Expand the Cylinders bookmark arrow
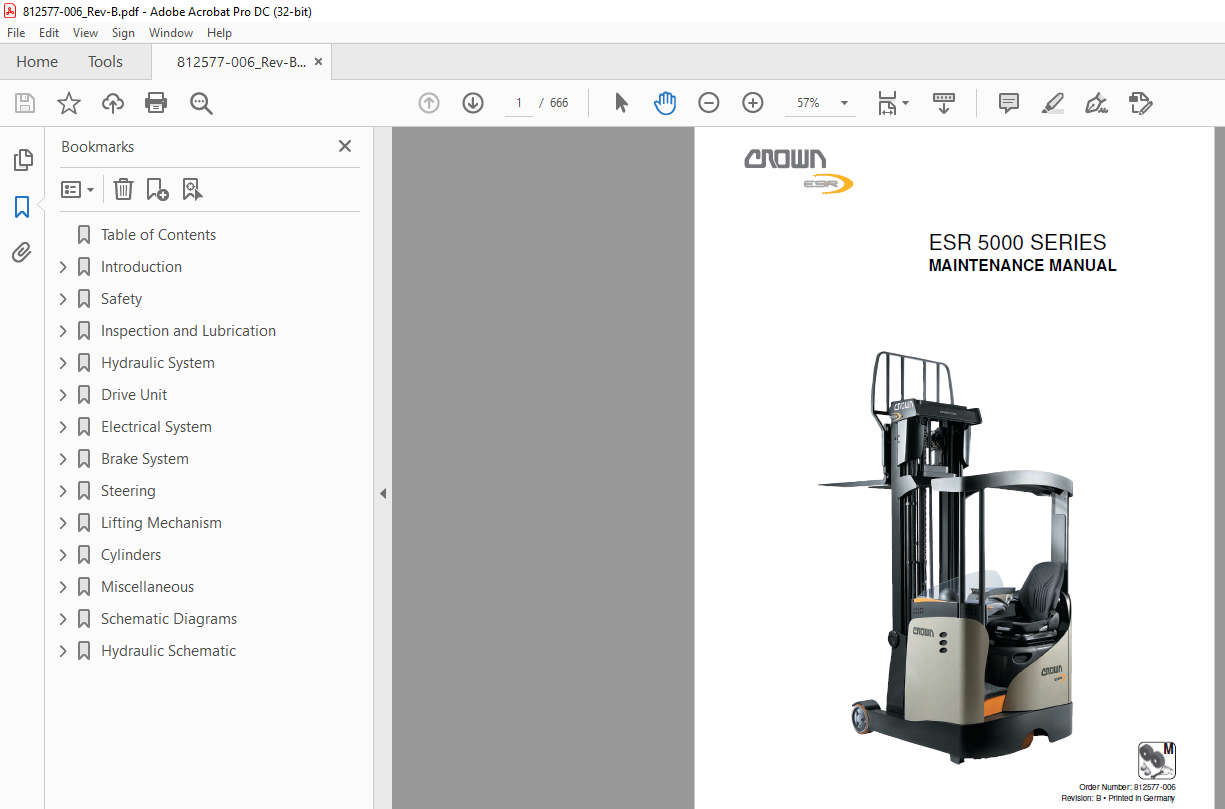 [63, 555]
